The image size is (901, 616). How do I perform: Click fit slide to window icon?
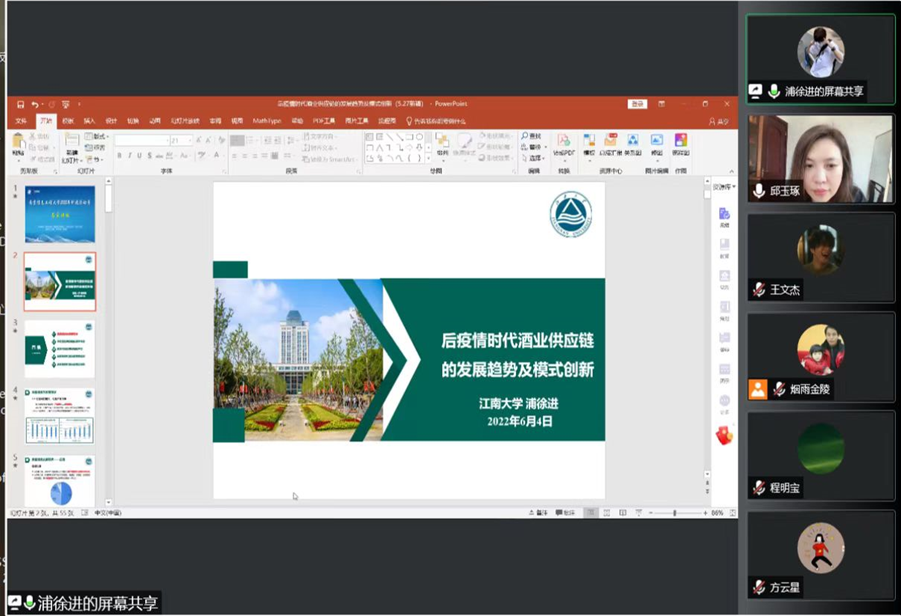coord(731,512)
